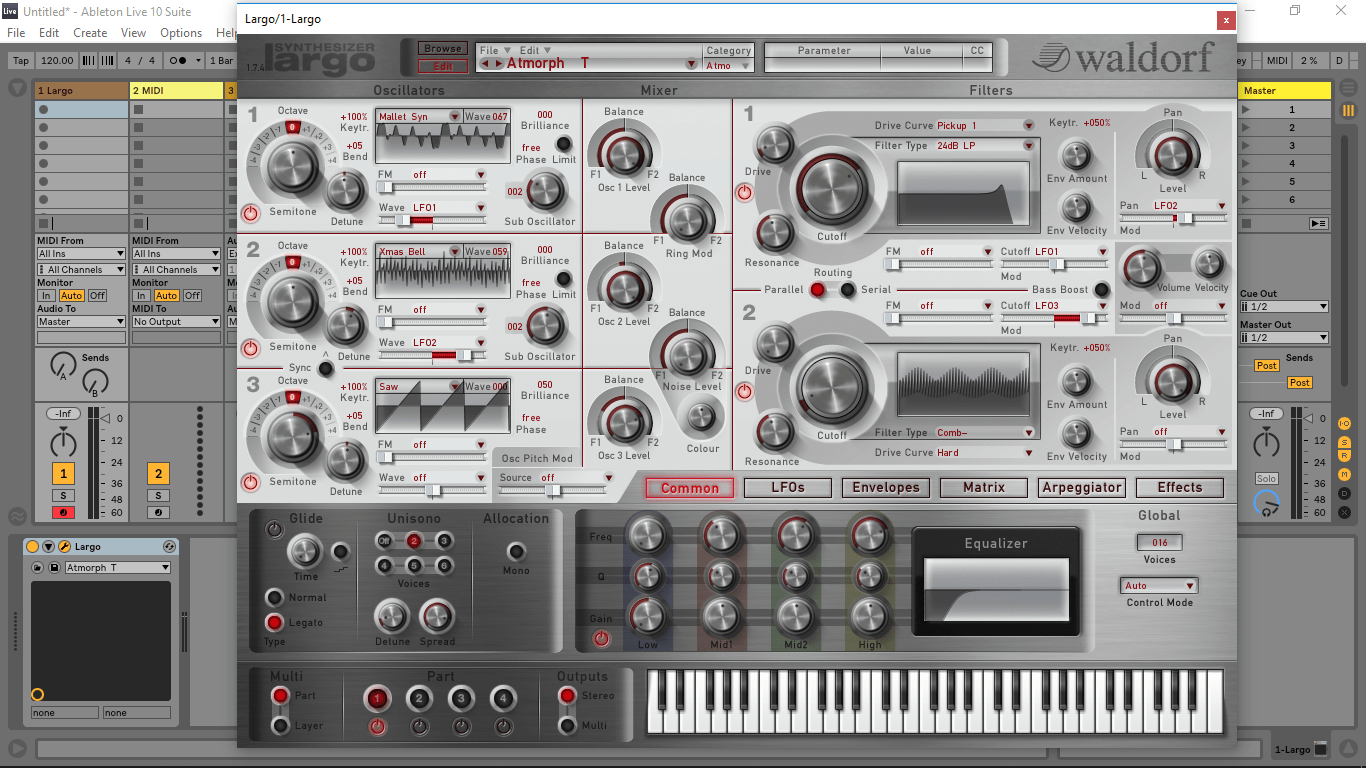1366x768 pixels.
Task: Select Part 2 button
Action: point(420,698)
